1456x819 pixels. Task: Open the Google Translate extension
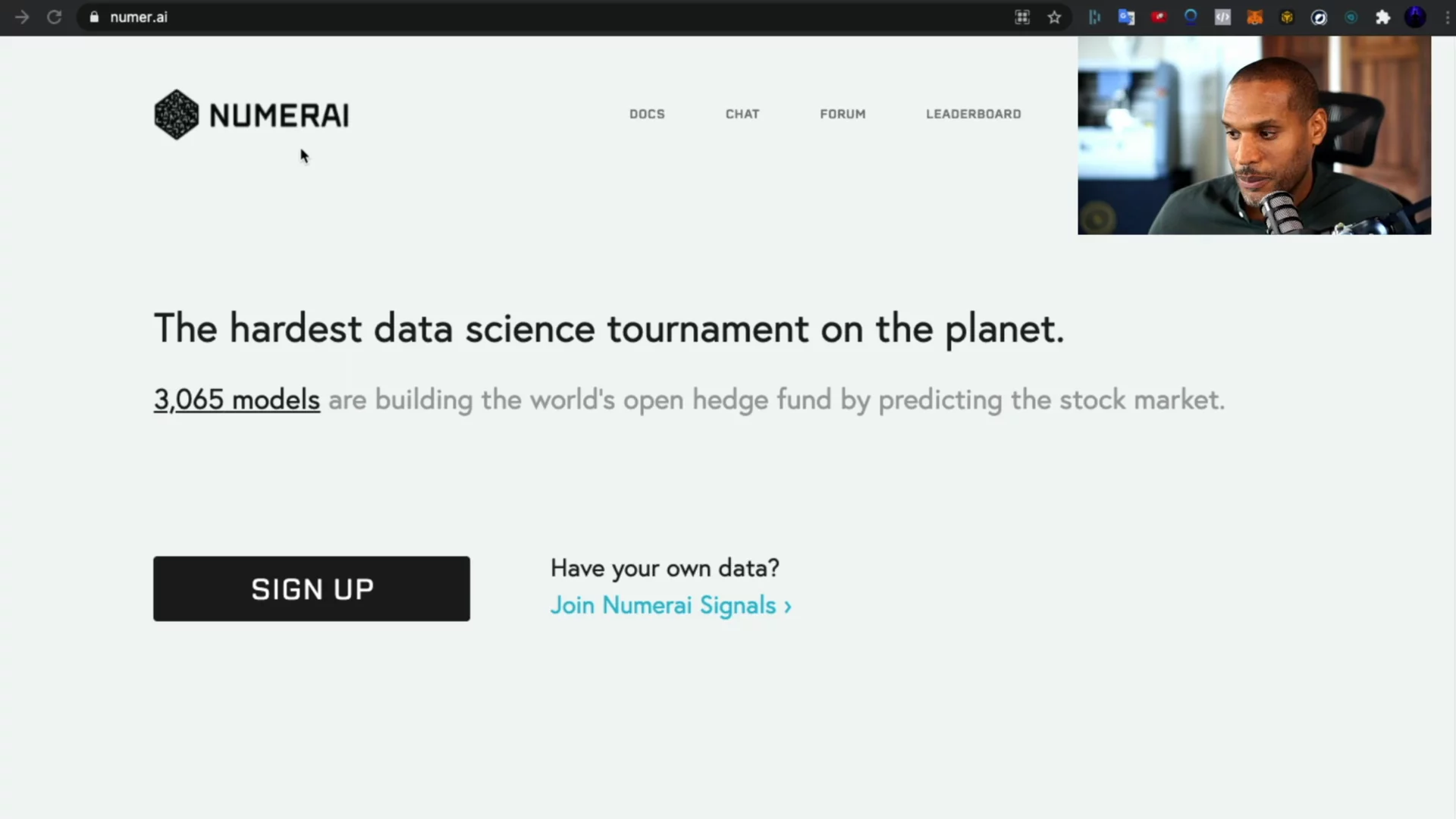pos(1126,17)
